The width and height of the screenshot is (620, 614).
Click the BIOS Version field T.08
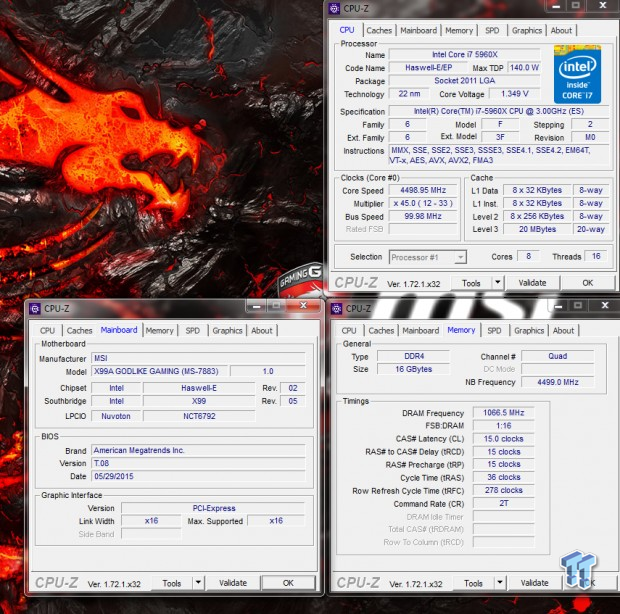coord(198,463)
